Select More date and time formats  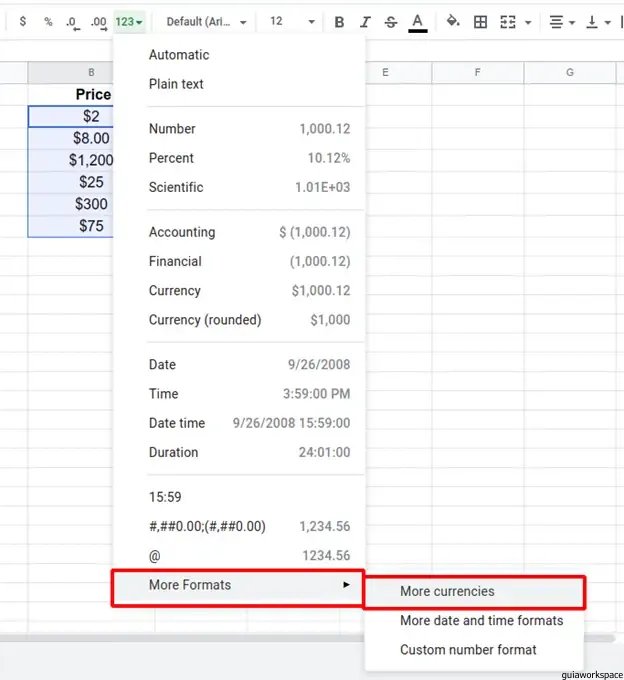click(474, 621)
